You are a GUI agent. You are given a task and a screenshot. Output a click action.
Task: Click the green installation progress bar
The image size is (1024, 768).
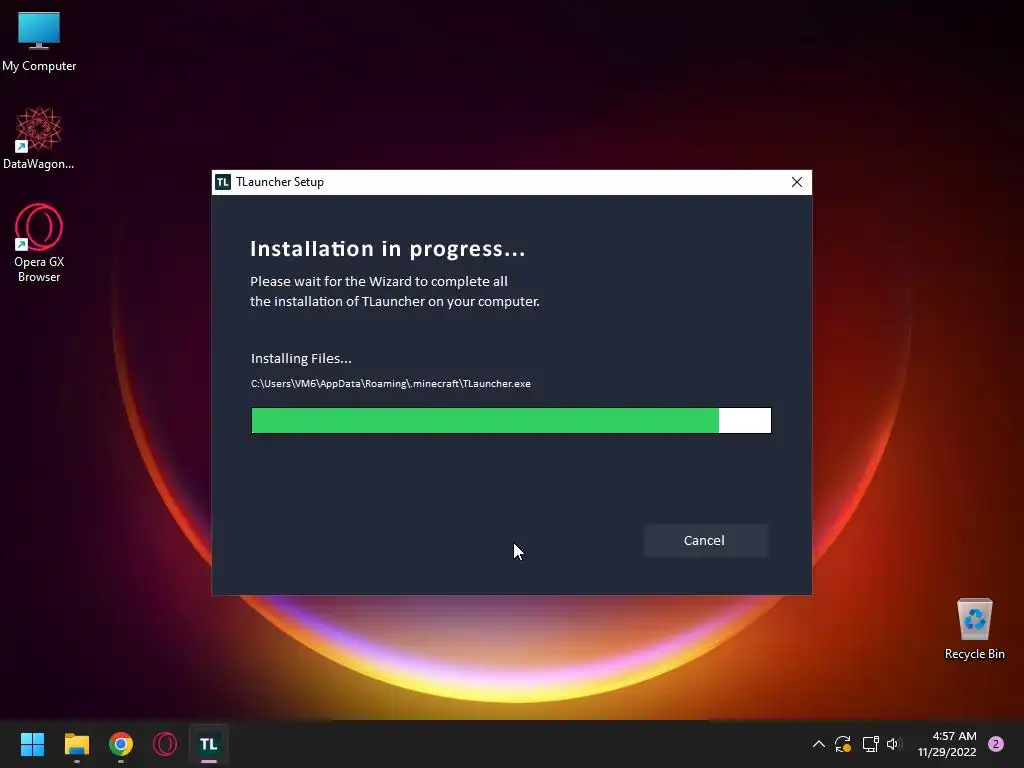[x=511, y=421]
